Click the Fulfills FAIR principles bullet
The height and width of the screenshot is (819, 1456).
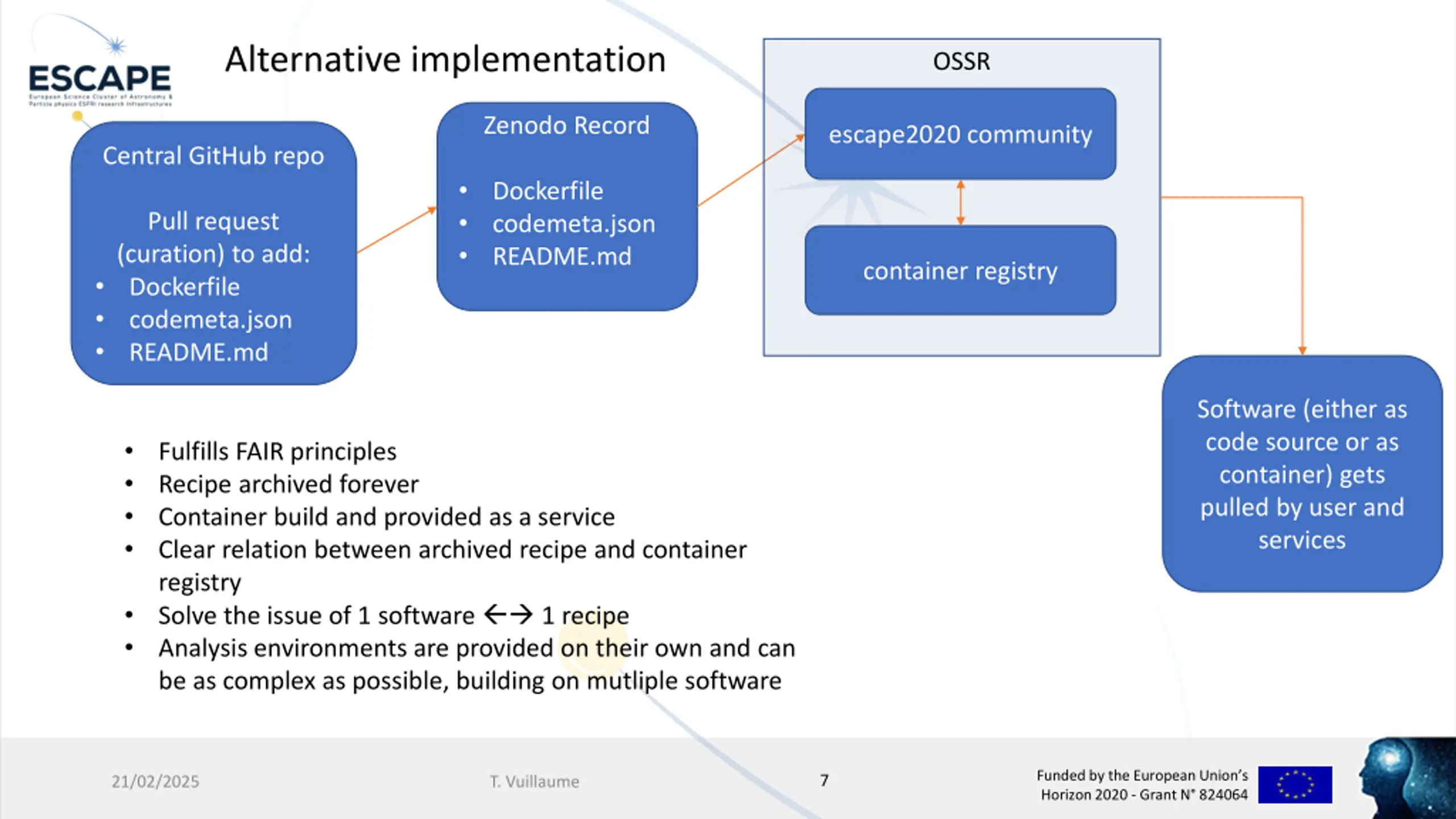[278, 452]
